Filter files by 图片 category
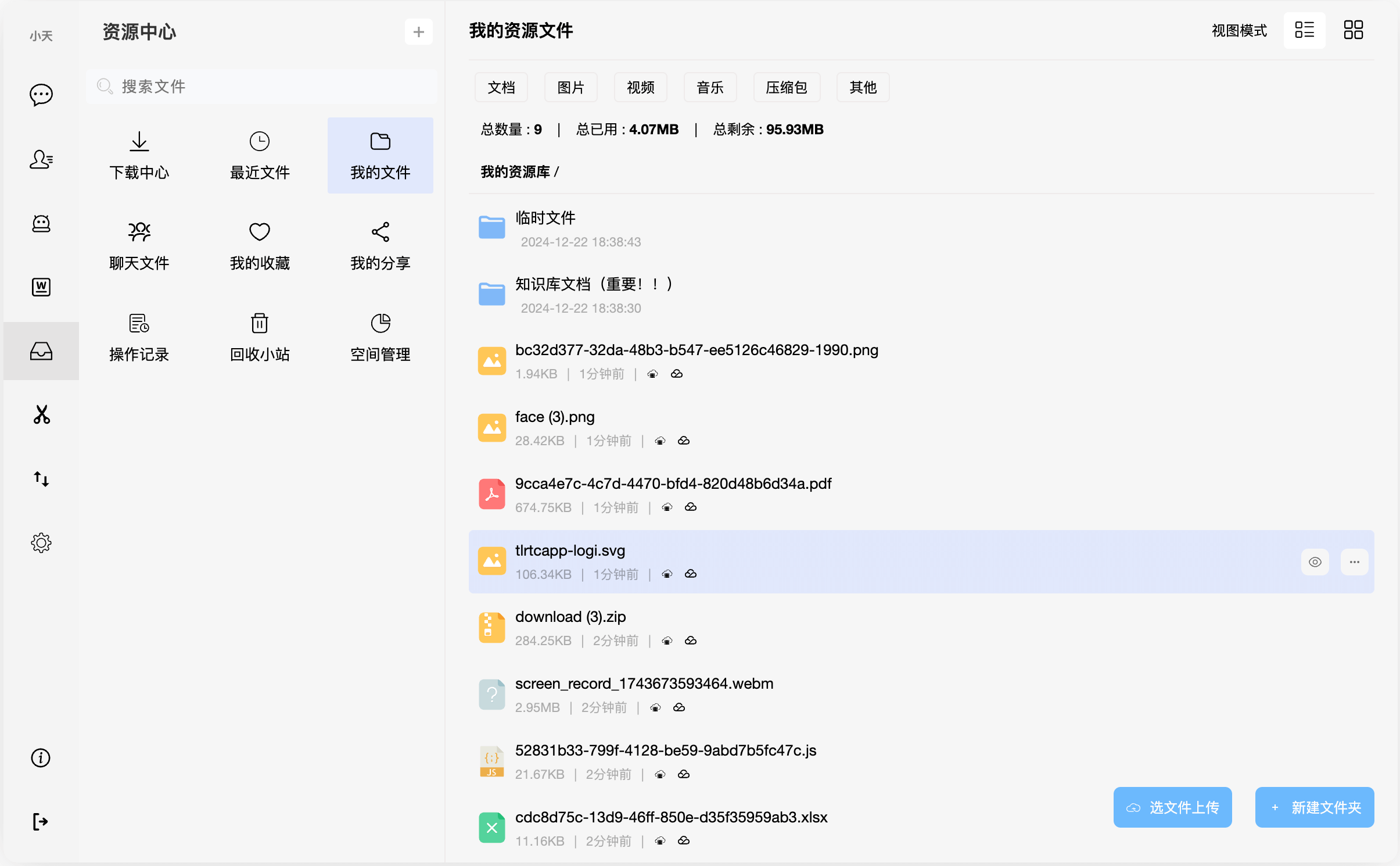The height and width of the screenshot is (866, 1400). point(570,88)
